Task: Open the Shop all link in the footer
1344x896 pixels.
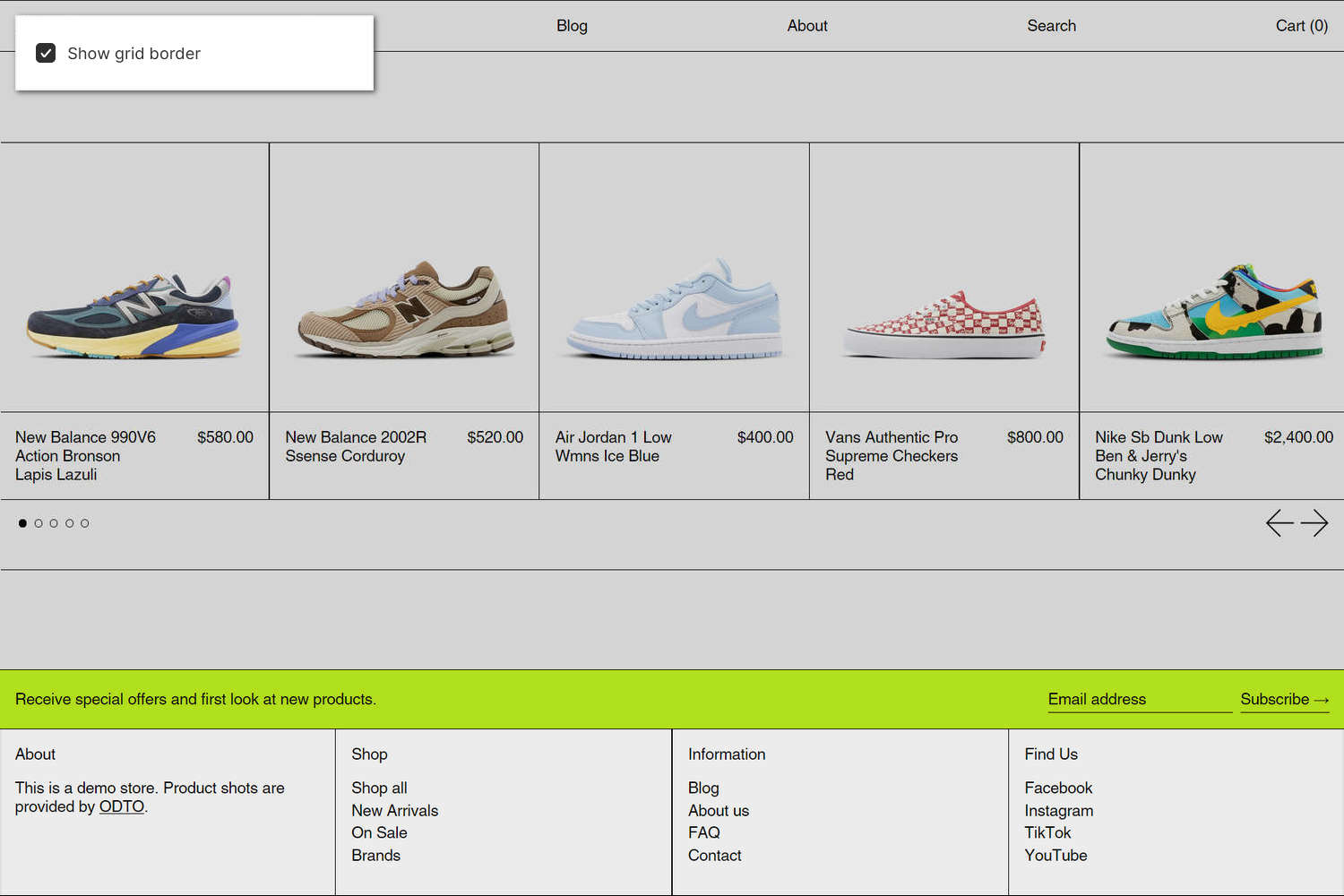Action: [x=379, y=788]
